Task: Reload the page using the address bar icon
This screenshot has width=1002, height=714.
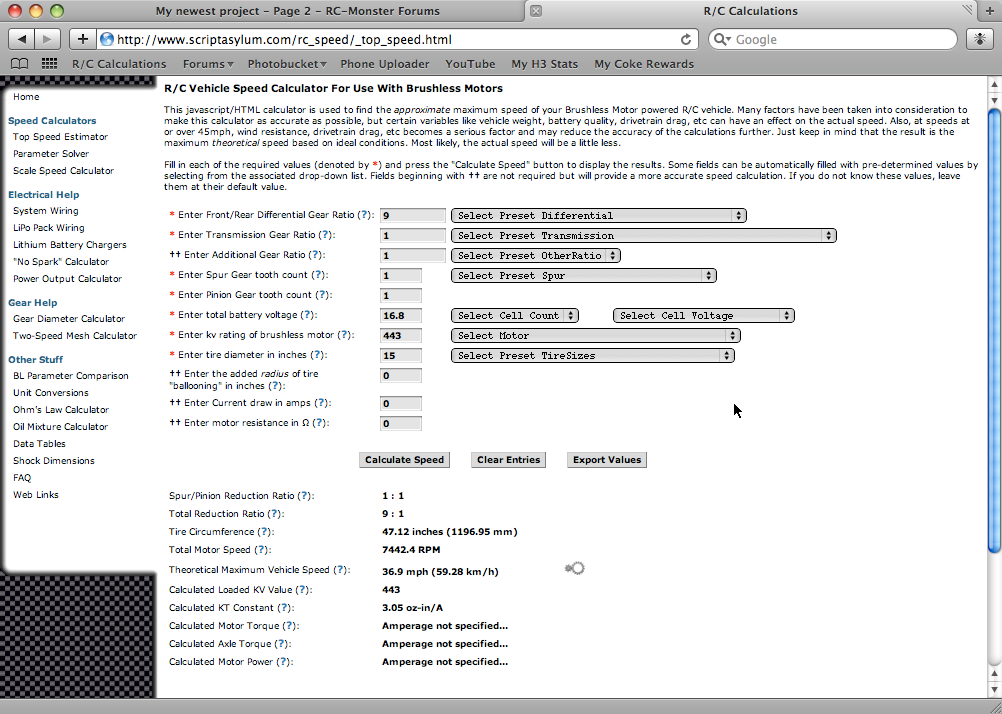Action: pyautogui.click(x=685, y=40)
